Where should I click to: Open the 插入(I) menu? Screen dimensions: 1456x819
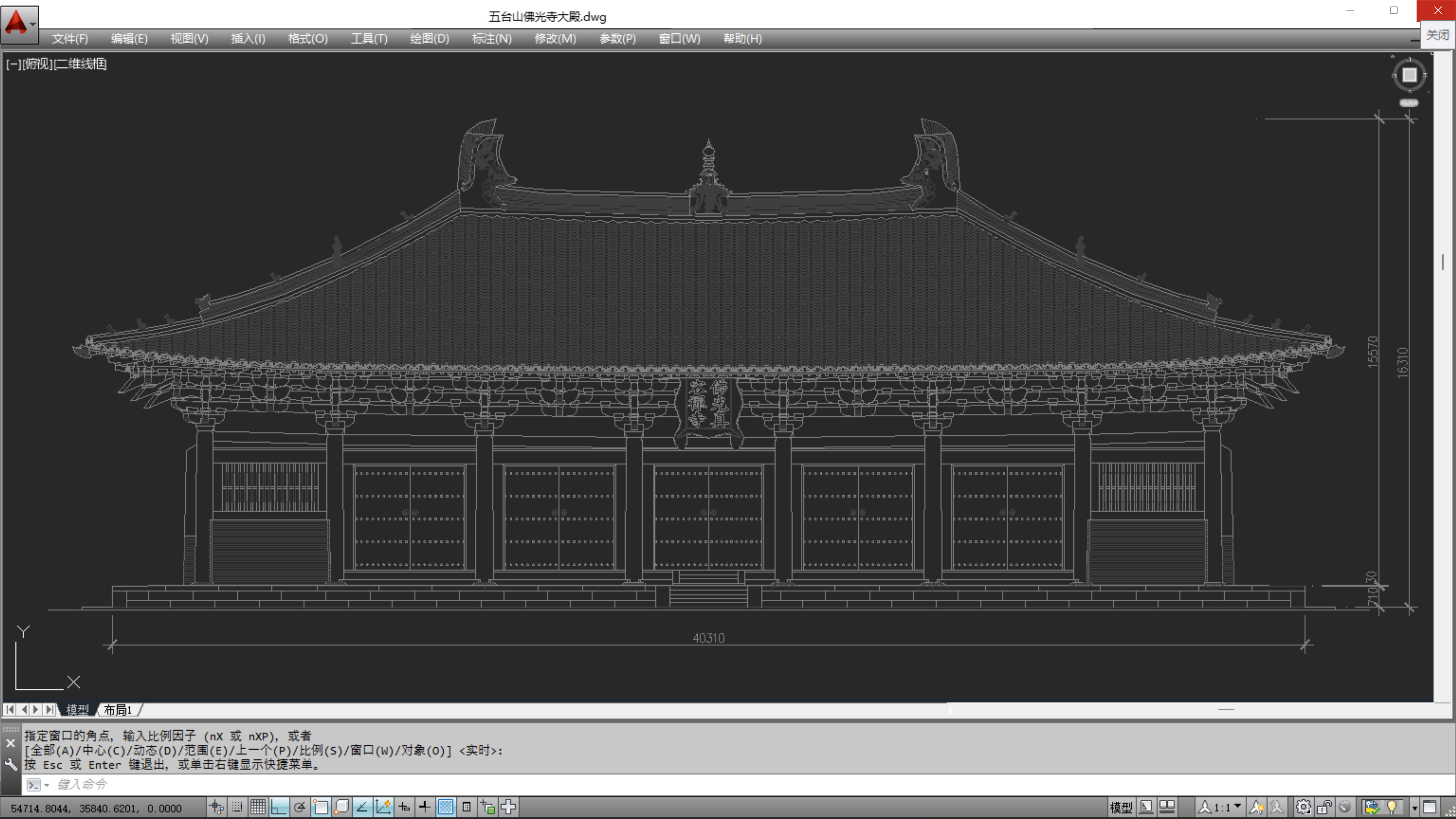(x=248, y=38)
